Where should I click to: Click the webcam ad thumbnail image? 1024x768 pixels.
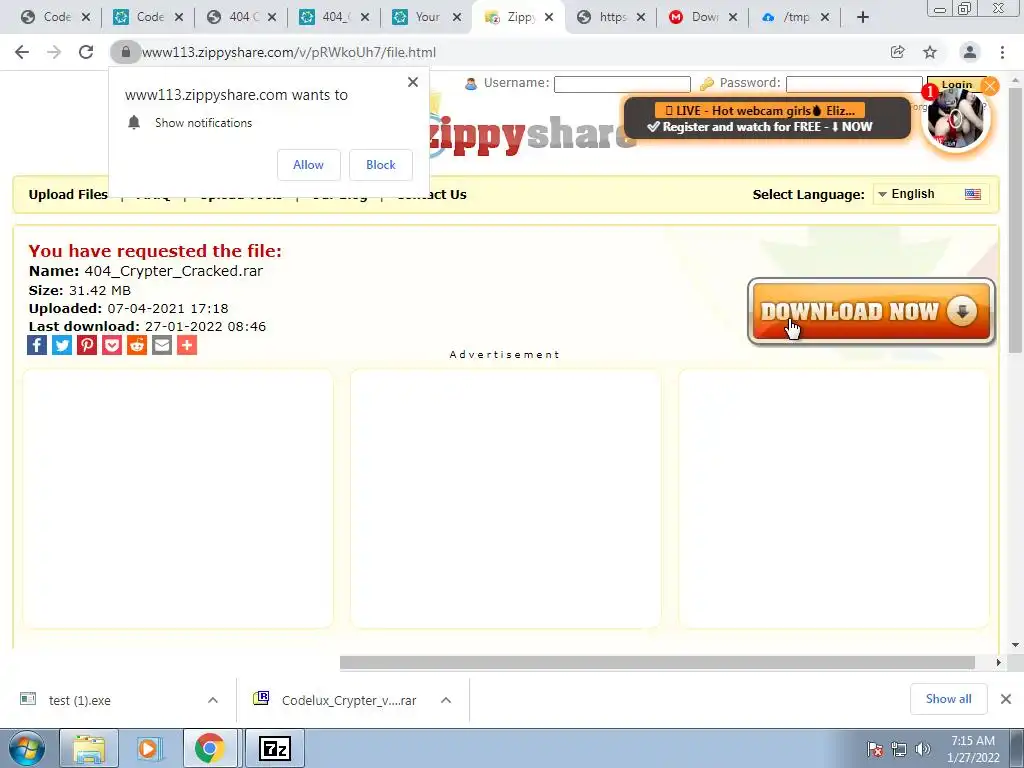click(x=956, y=120)
